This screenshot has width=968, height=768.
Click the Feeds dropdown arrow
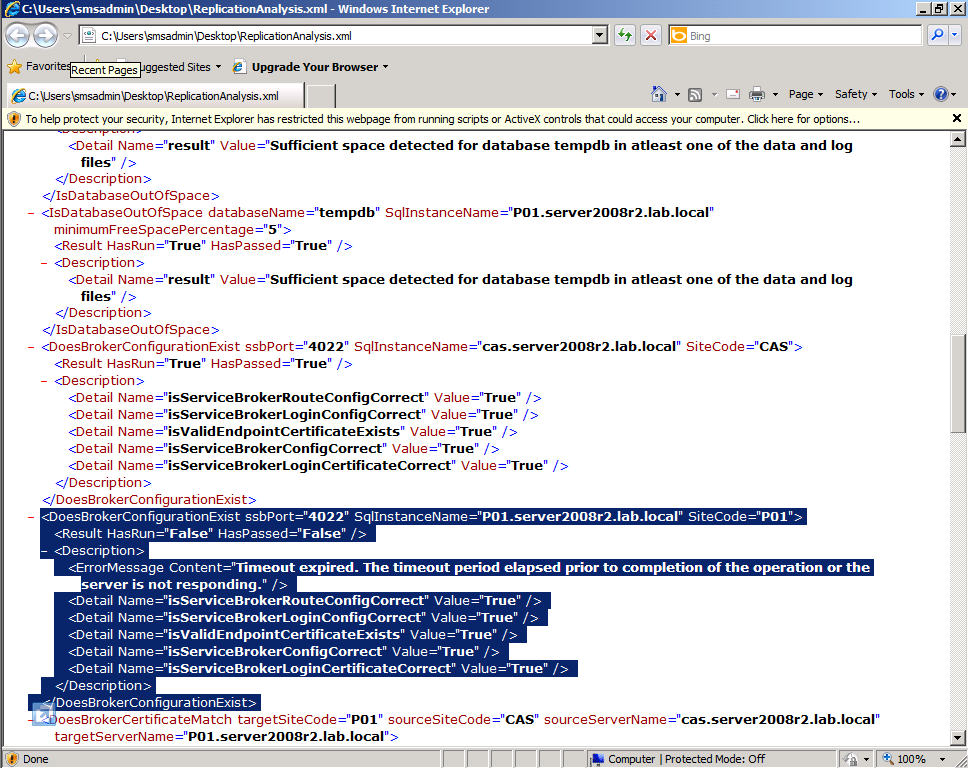[x=714, y=94]
